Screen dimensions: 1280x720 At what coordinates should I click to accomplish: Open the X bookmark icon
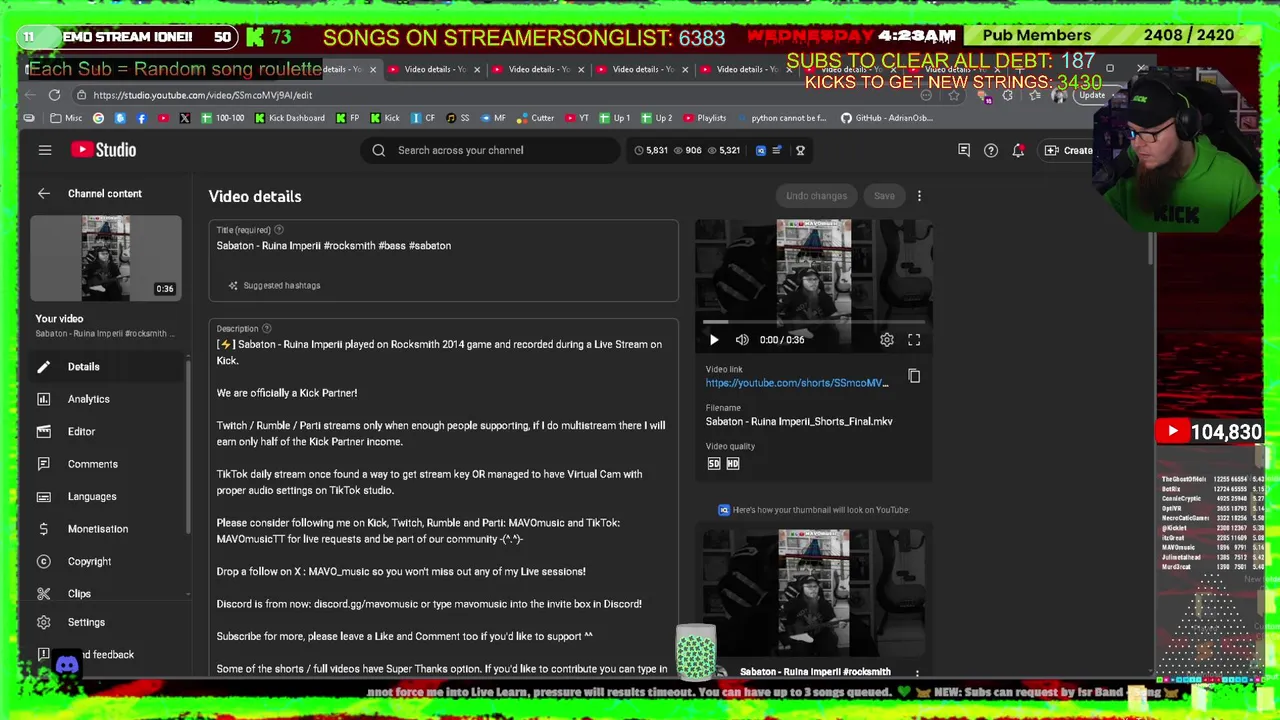click(x=185, y=118)
